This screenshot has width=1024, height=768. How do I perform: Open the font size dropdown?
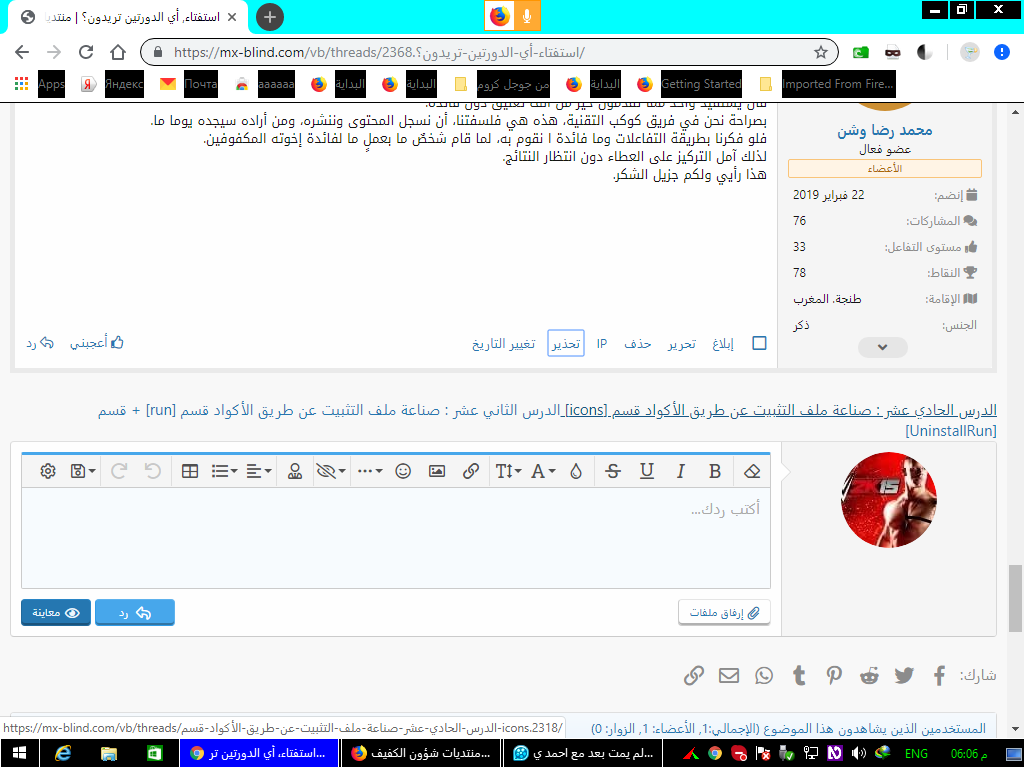coord(507,471)
